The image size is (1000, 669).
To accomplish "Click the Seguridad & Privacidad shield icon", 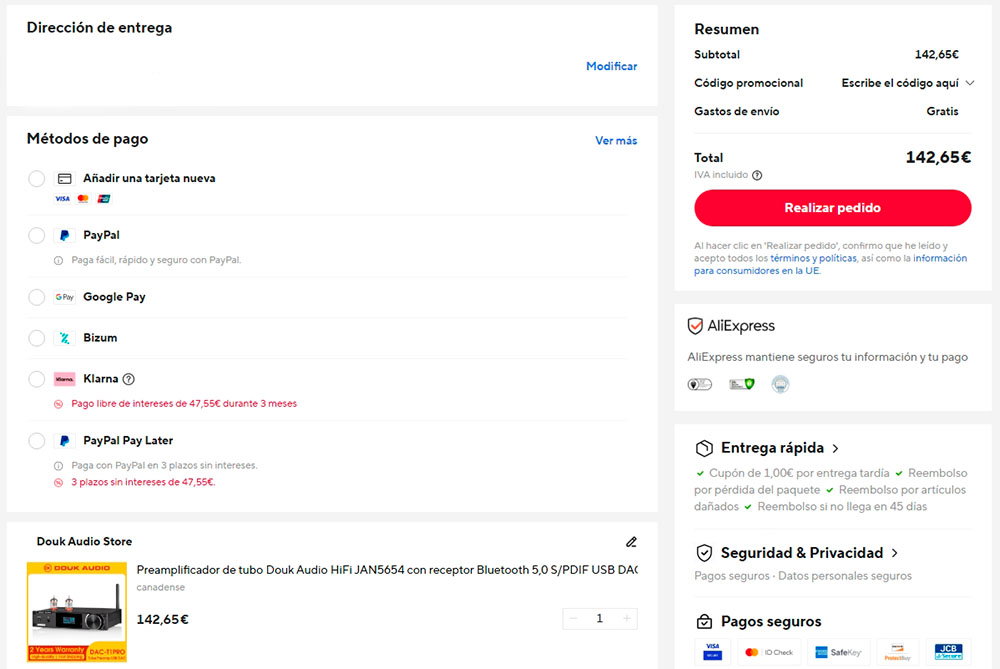I will click(704, 553).
